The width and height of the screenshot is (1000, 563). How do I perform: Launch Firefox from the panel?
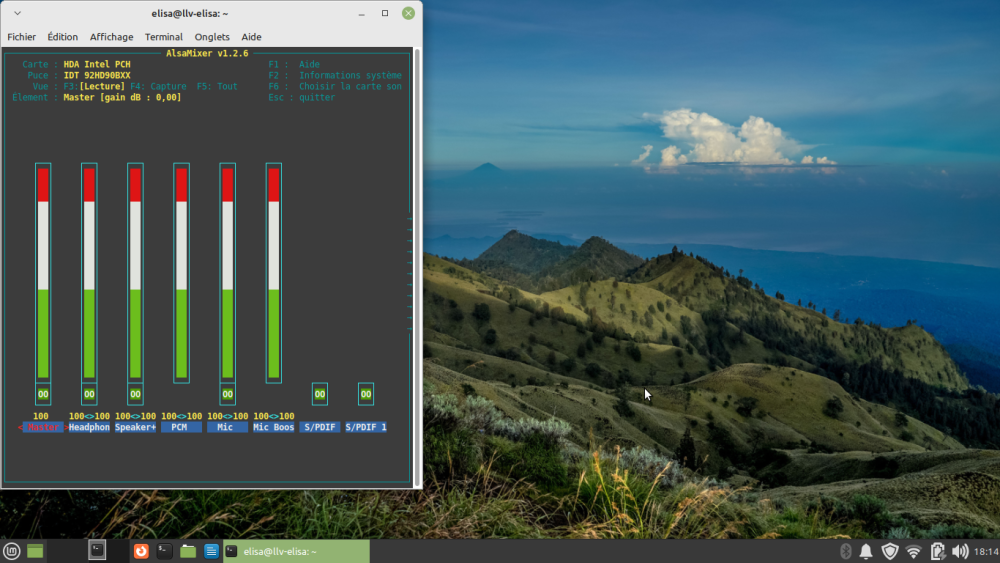(x=141, y=551)
